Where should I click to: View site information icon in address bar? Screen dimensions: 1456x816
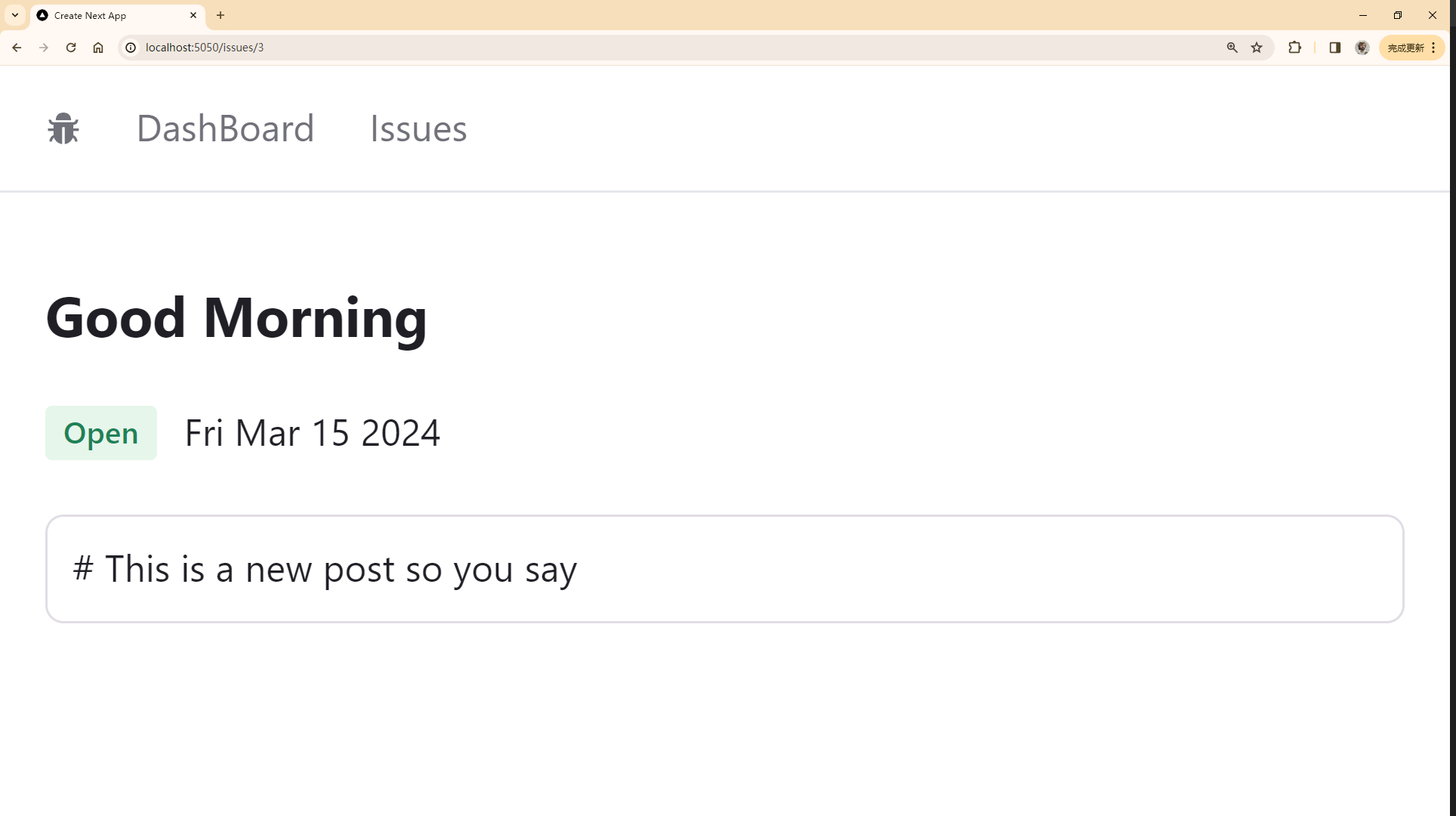pos(131,48)
